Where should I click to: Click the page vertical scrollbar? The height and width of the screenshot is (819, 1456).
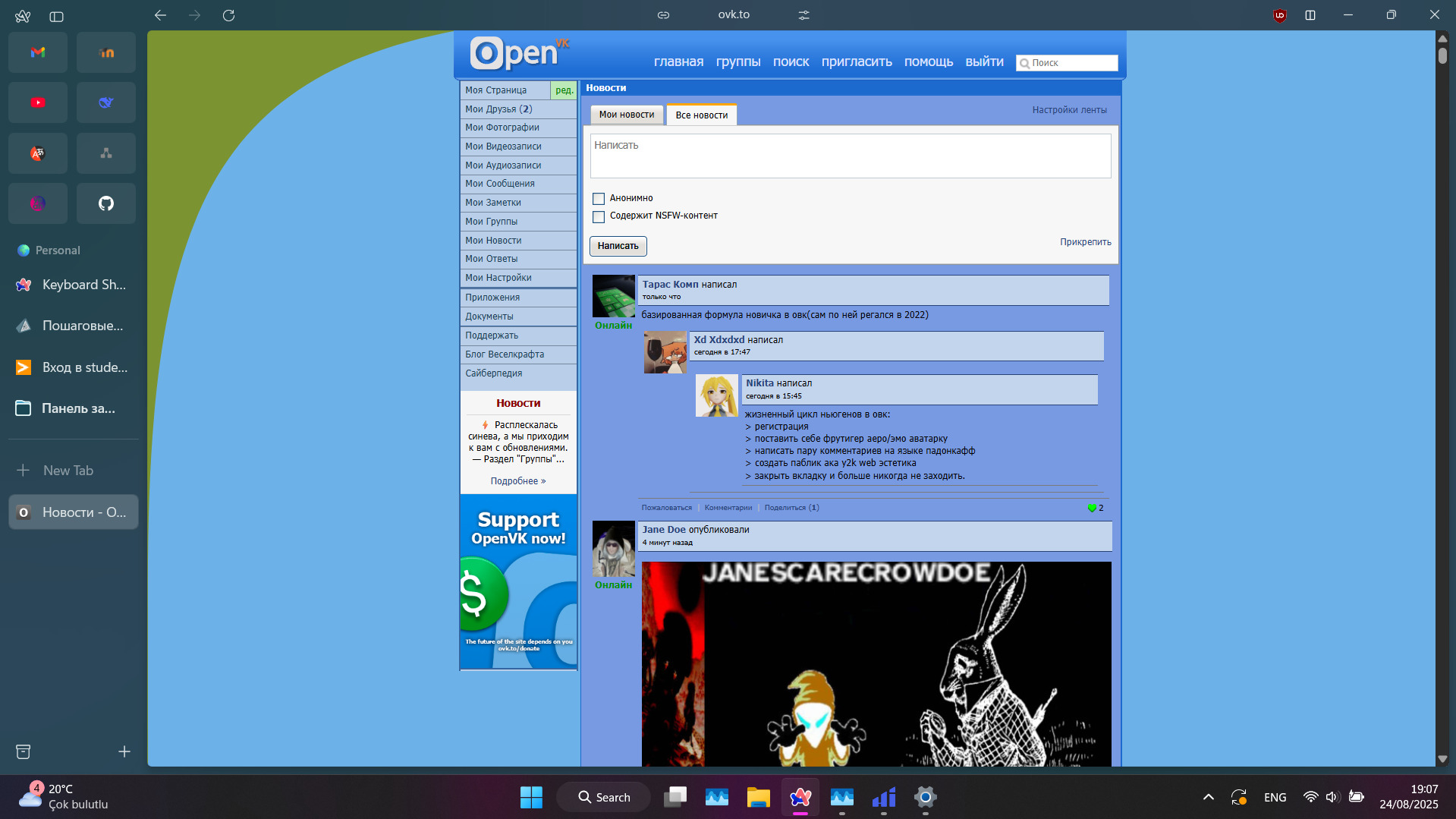click(x=1442, y=55)
